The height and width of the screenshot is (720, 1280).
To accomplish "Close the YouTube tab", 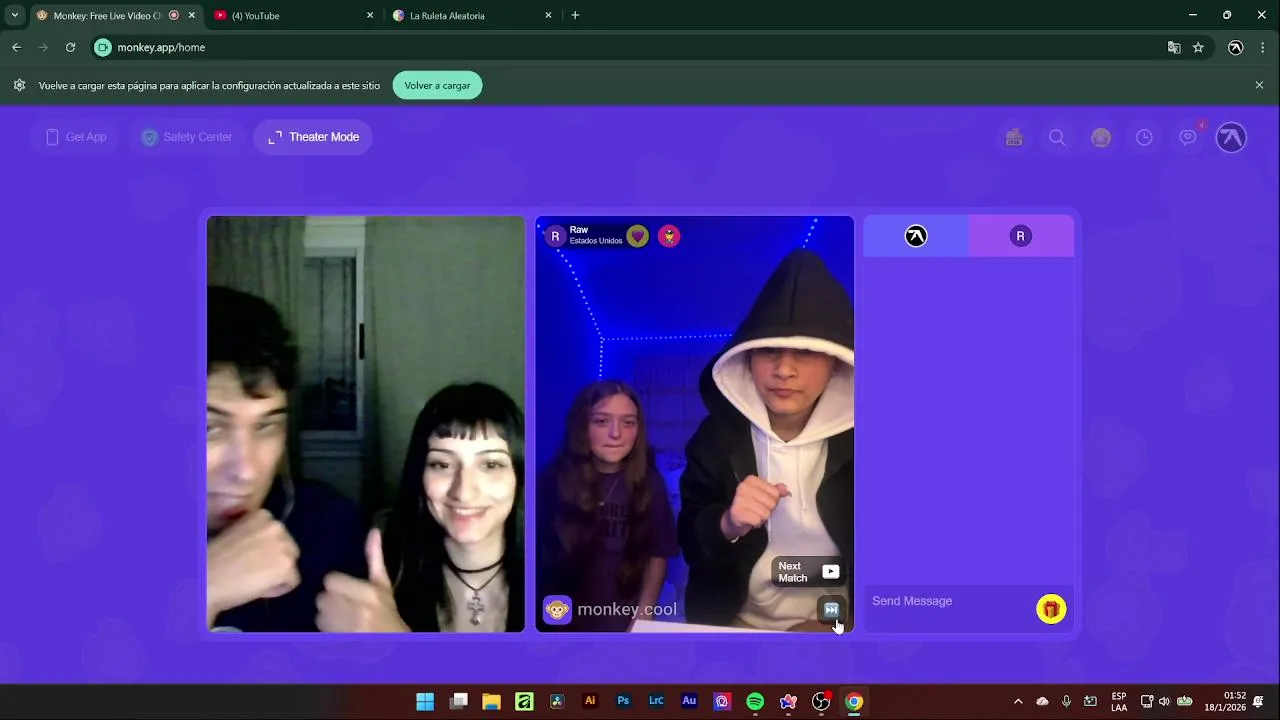I will tap(370, 15).
